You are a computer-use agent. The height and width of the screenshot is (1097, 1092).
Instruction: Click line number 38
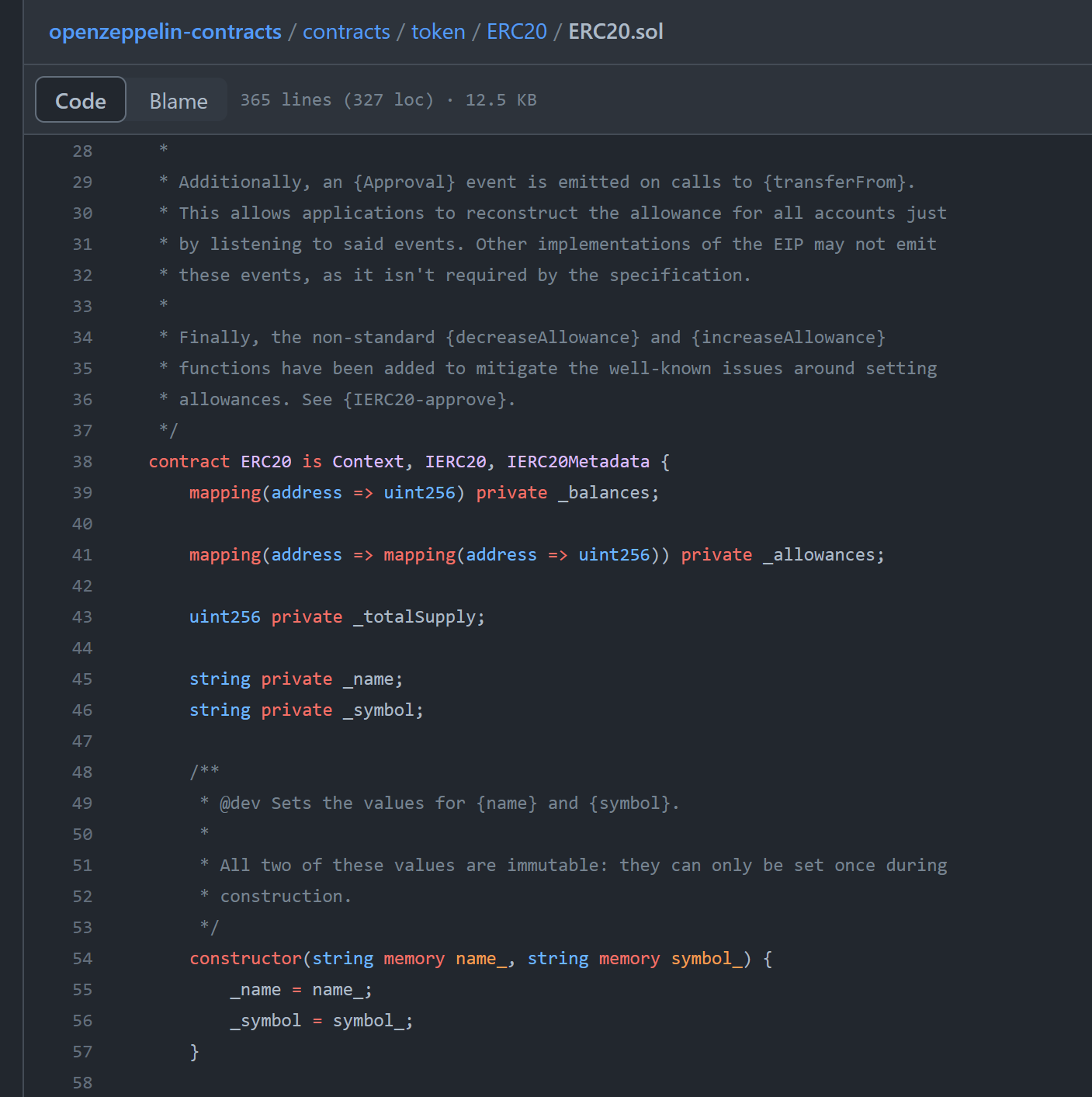click(x=82, y=462)
